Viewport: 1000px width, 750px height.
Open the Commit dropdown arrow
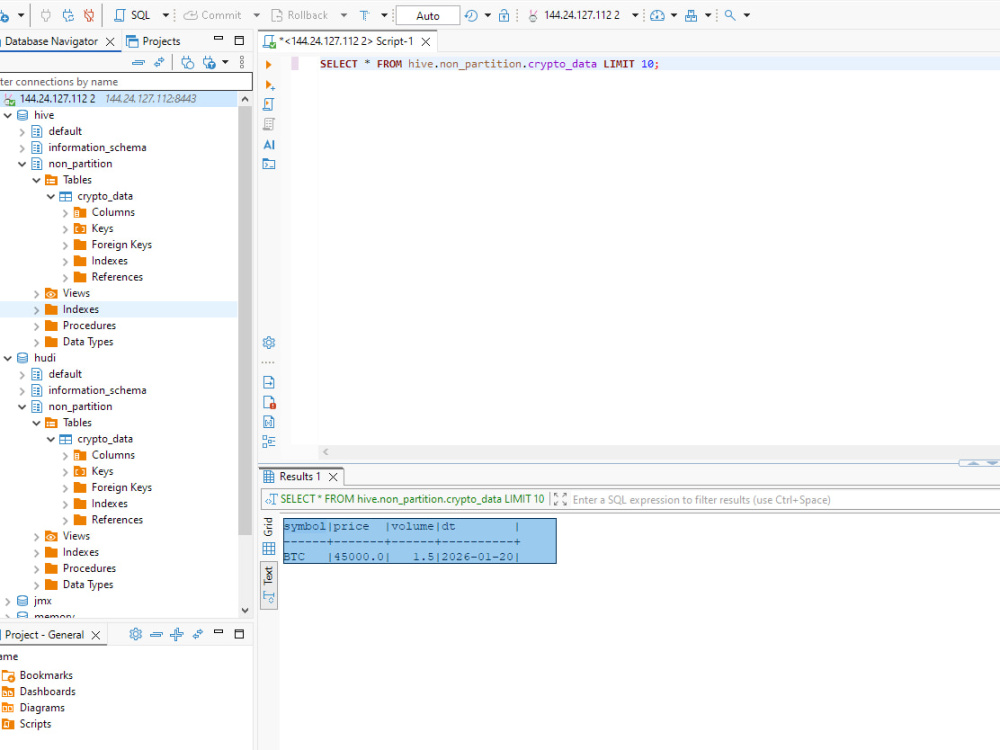click(256, 15)
